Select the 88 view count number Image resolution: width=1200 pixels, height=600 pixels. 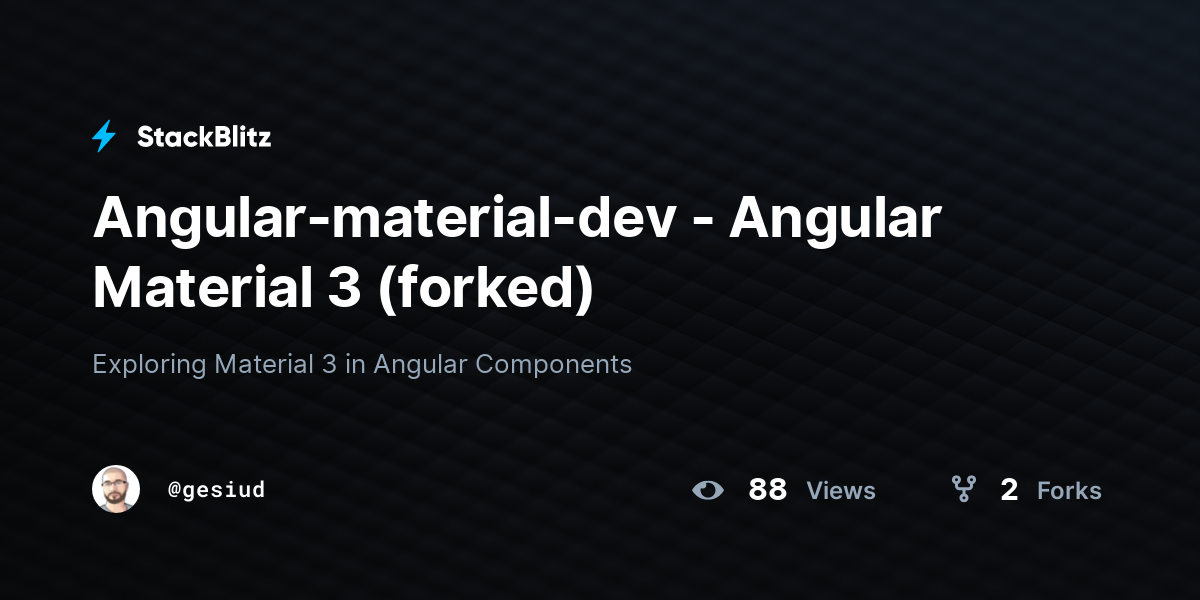[768, 490]
